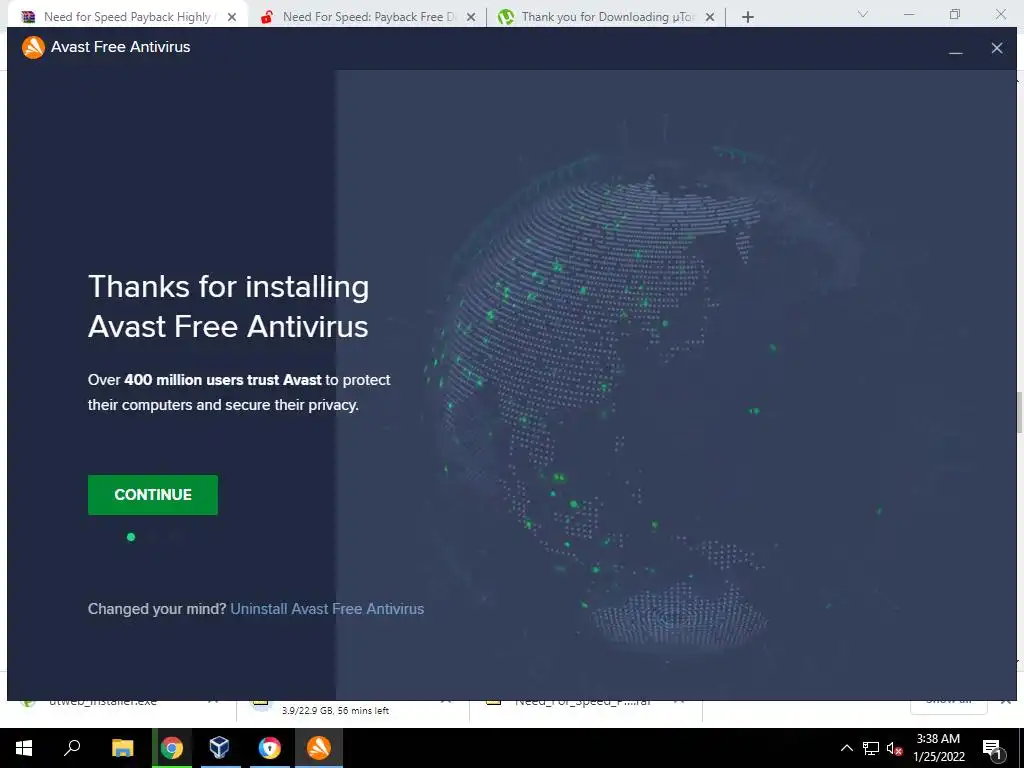Switch to Thank you for Downloading µTorrent tab
The image size is (1024, 768).
click(607, 17)
